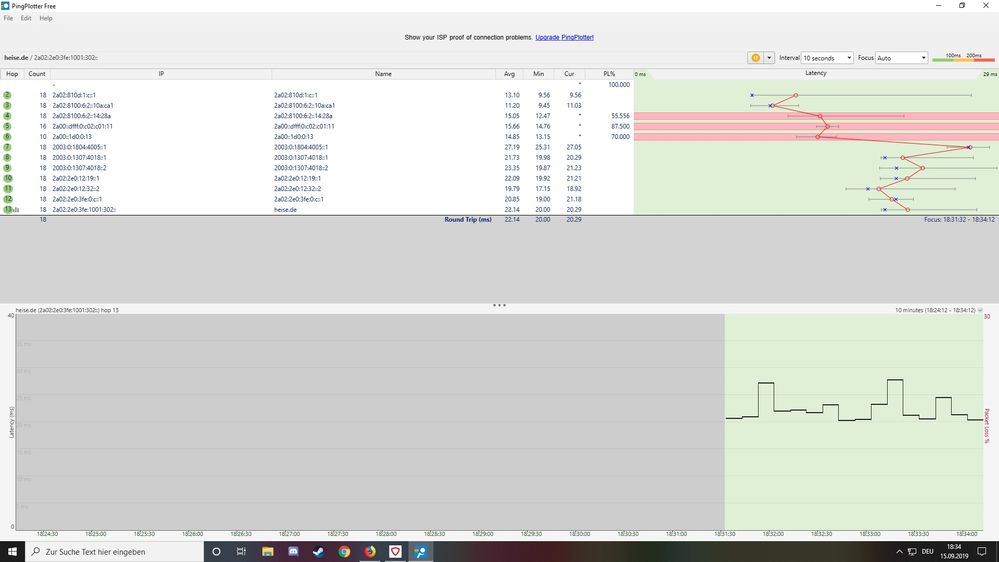Click the Name column header
Viewport: 999px width, 562px height.
pos(384,74)
